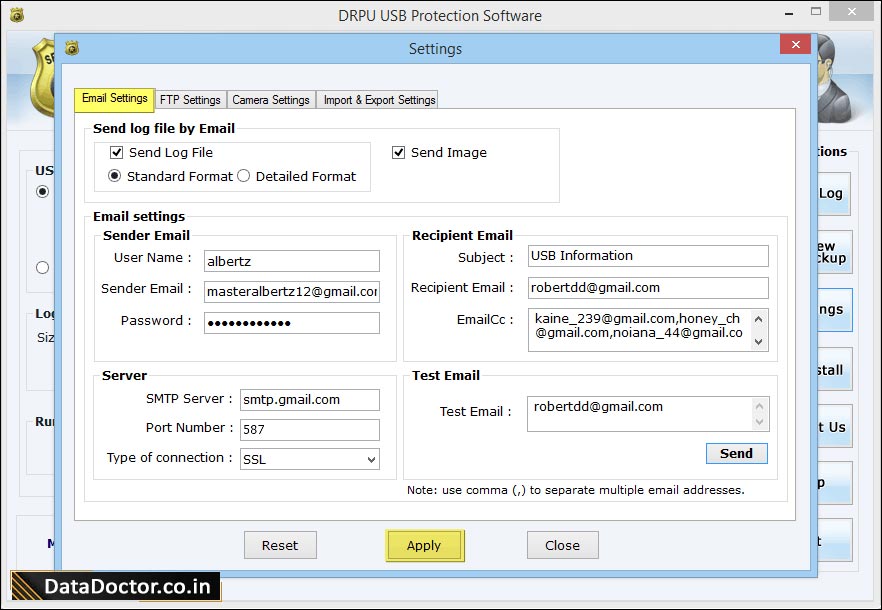
Task: Select the Detailed Format radio button
Action: (x=243, y=176)
